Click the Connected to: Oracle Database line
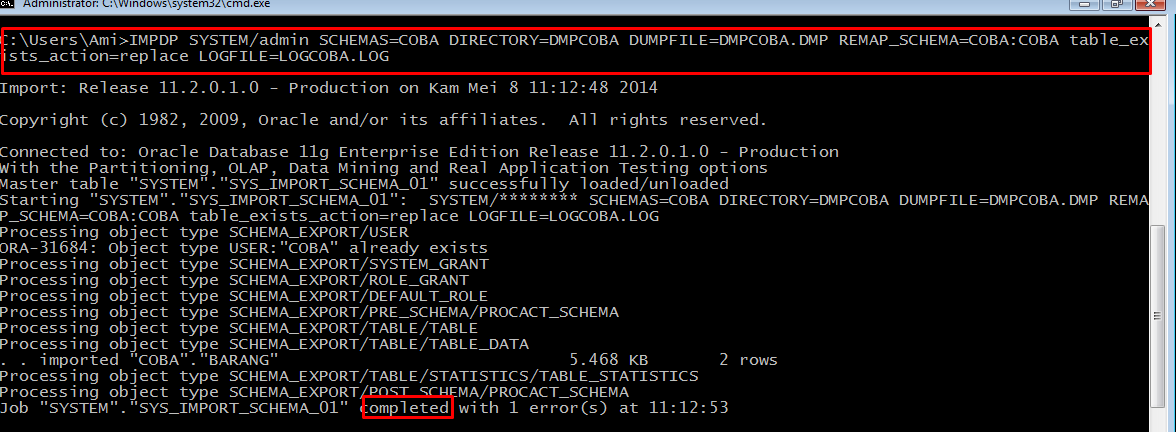 click(x=419, y=152)
